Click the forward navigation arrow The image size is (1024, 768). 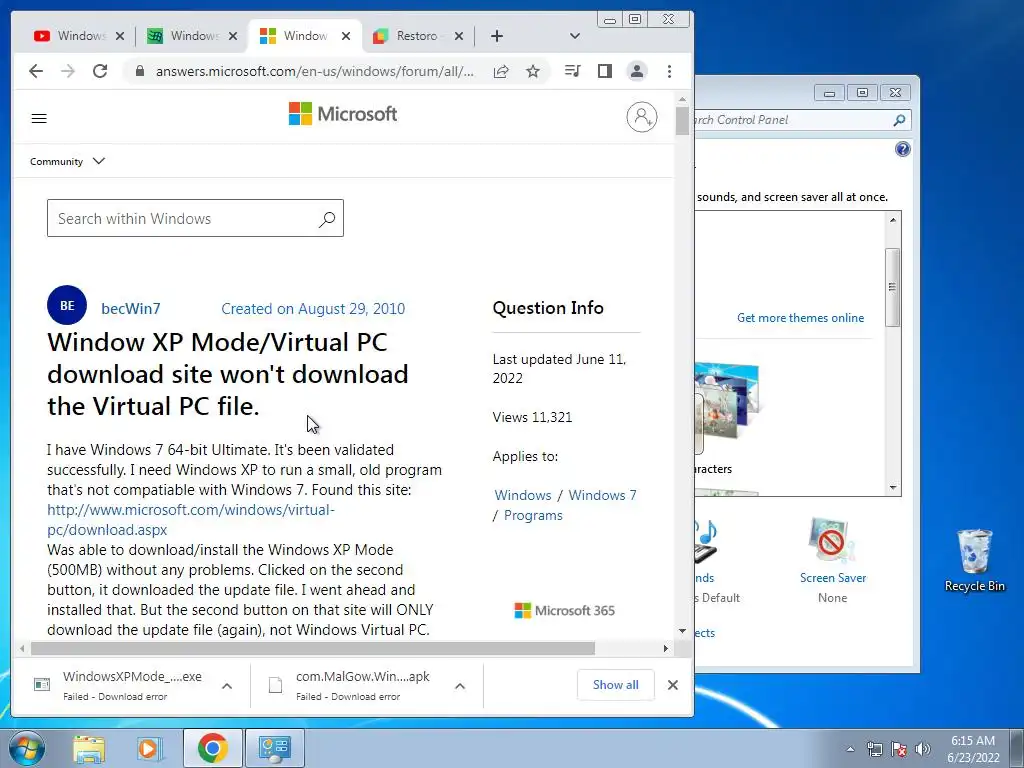[68, 71]
